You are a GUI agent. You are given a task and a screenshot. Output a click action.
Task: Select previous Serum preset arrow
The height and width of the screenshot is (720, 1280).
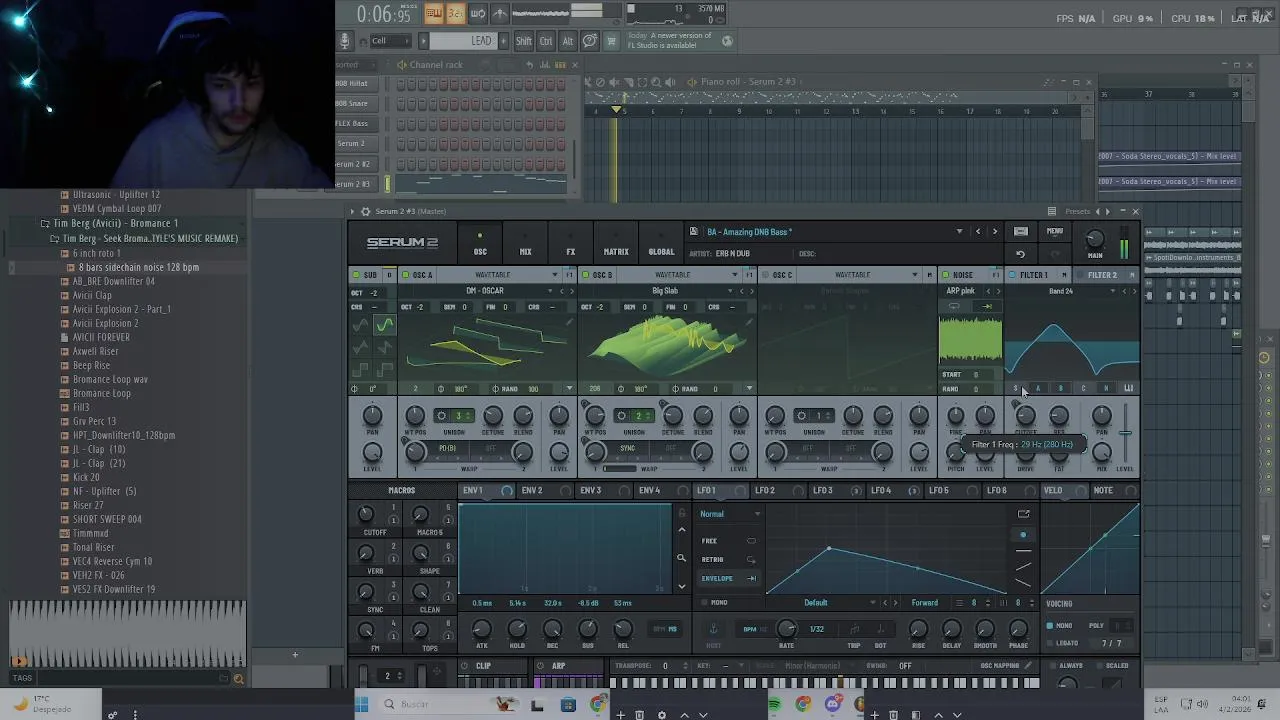(x=978, y=232)
